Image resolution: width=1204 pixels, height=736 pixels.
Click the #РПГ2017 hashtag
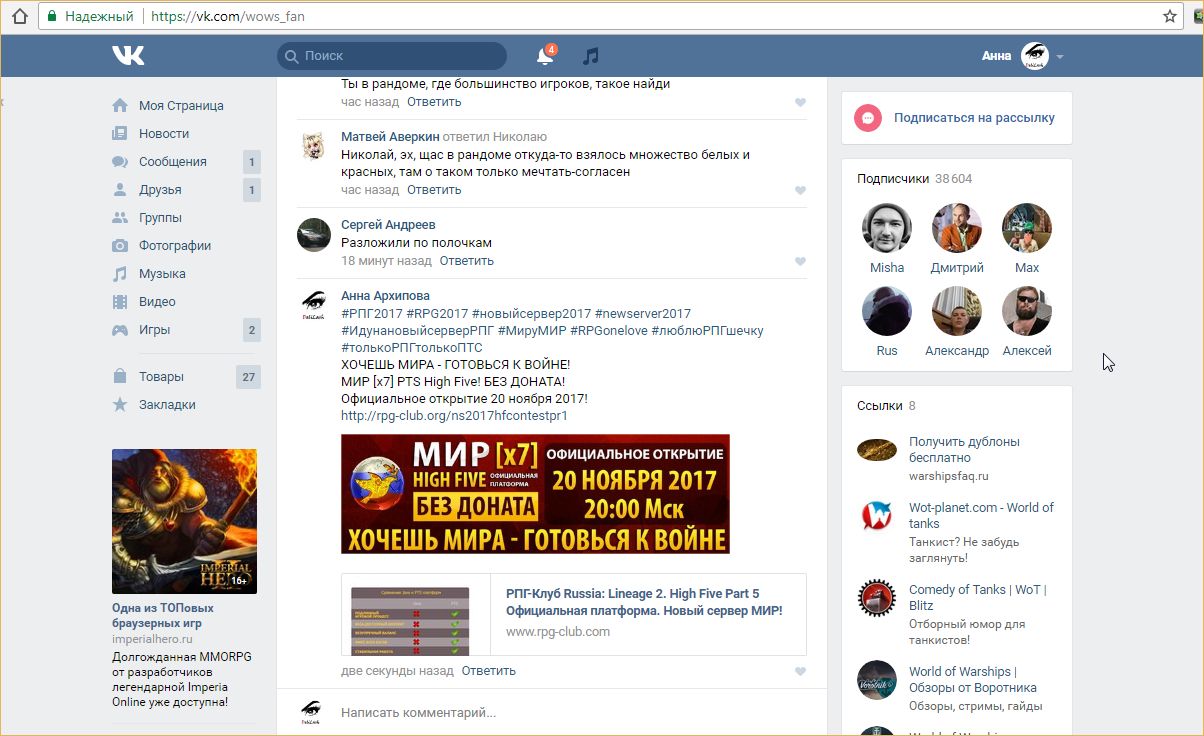[x=371, y=314]
